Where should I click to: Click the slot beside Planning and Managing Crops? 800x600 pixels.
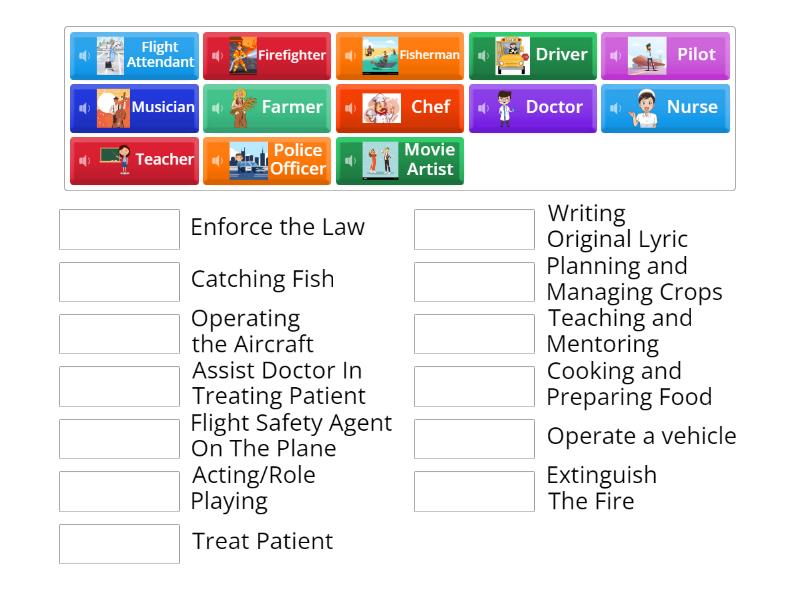pos(473,281)
